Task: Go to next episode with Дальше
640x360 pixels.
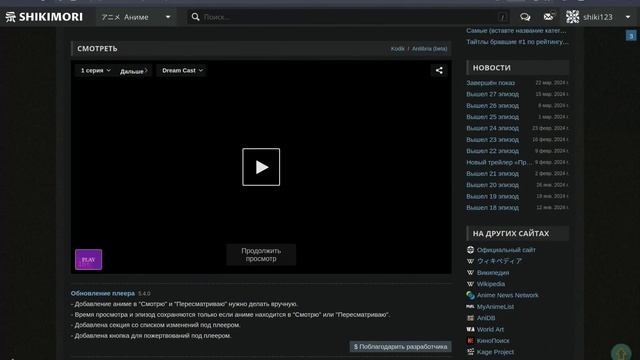Action: 133,71
